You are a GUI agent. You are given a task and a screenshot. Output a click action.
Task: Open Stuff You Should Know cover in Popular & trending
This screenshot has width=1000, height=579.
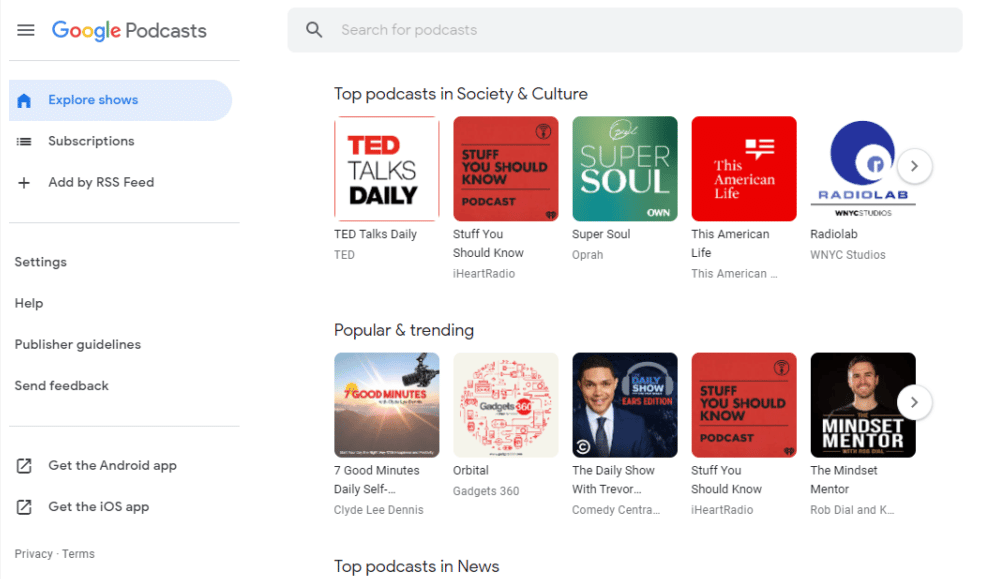pos(744,405)
